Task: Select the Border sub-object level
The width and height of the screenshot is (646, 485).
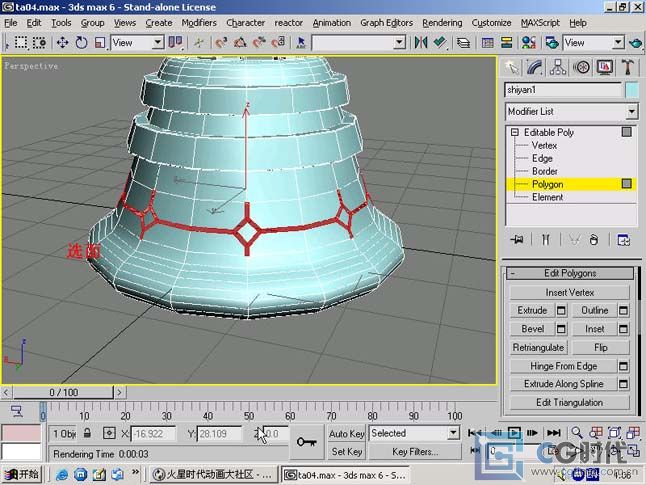Action: (544, 171)
